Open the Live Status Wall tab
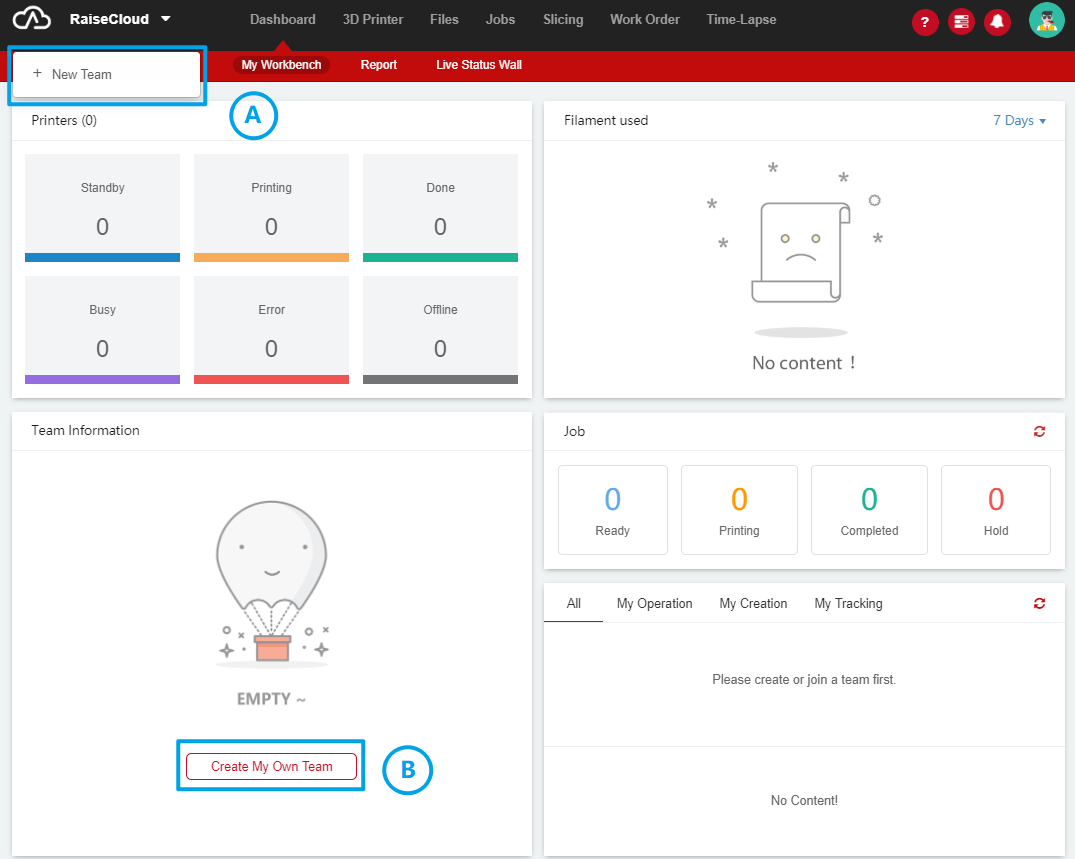The height and width of the screenshot is (859, 1075). click(x=479, y=65)
